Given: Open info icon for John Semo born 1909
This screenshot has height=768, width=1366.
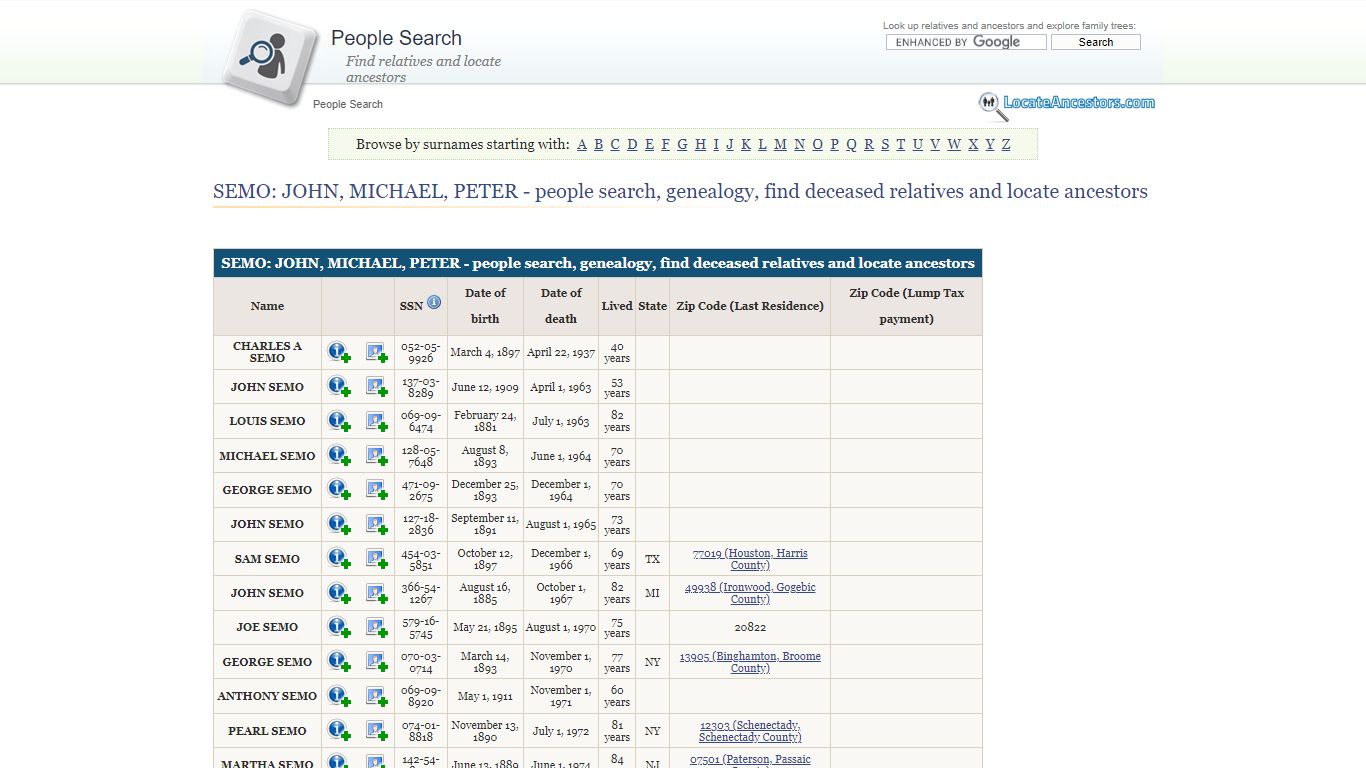Looking at the screenshot, I should (x=339, y=387).
